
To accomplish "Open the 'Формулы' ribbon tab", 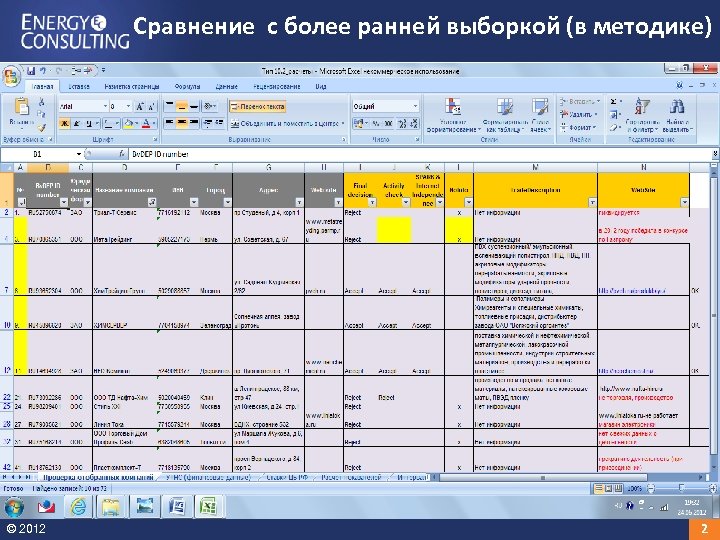I will [187, 86].
